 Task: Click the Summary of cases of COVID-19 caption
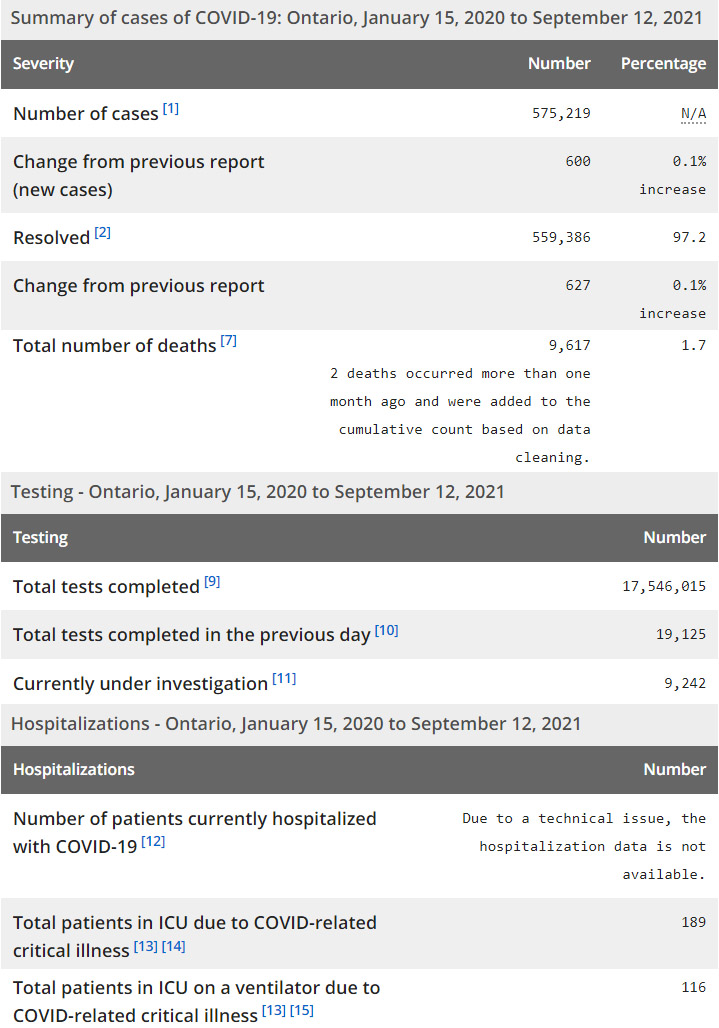click(x=354, y=19)
